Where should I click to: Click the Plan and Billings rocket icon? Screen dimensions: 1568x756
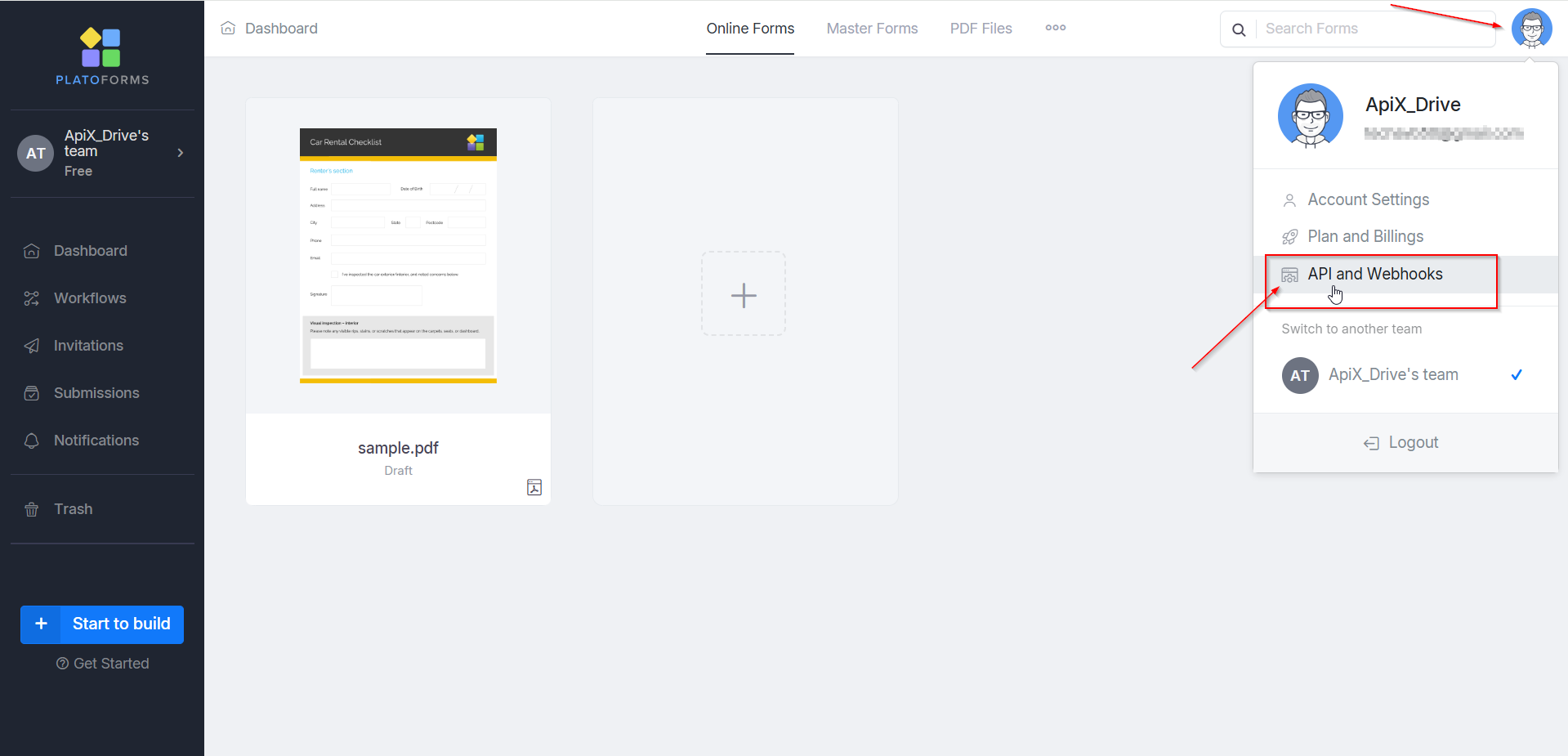click(1289, 237)
